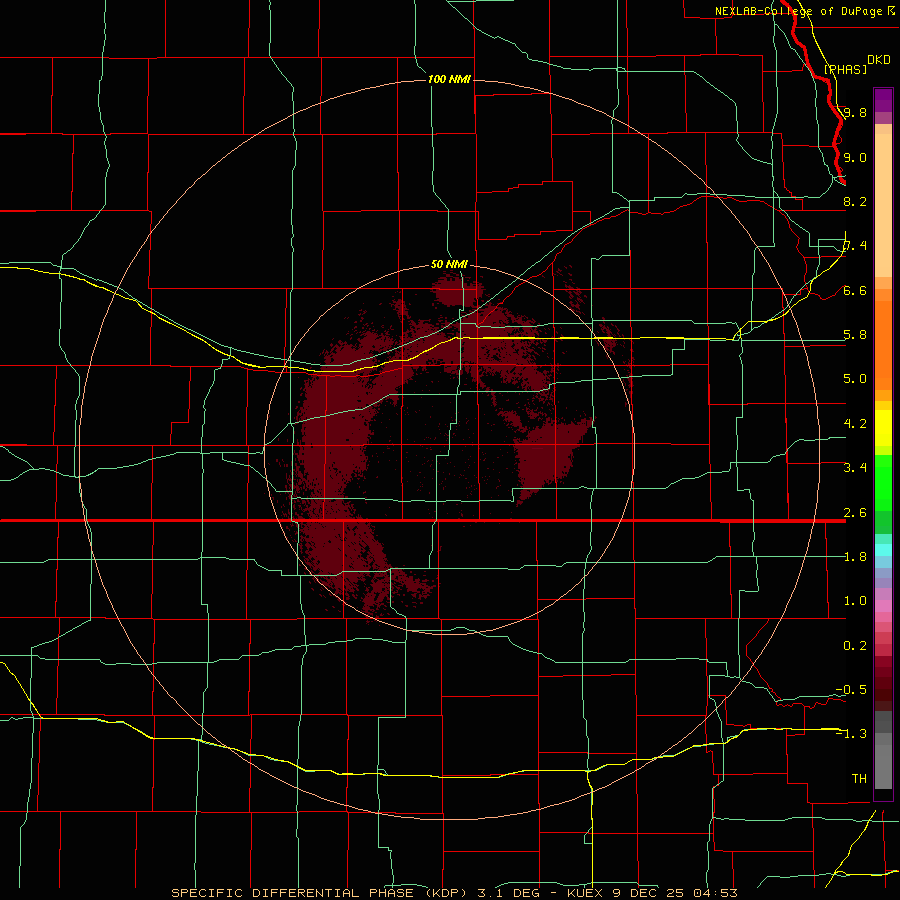This screenshot has width=900, height=900.
Task: Click the 0.2 value on the color scale
Action: point(855,646)
